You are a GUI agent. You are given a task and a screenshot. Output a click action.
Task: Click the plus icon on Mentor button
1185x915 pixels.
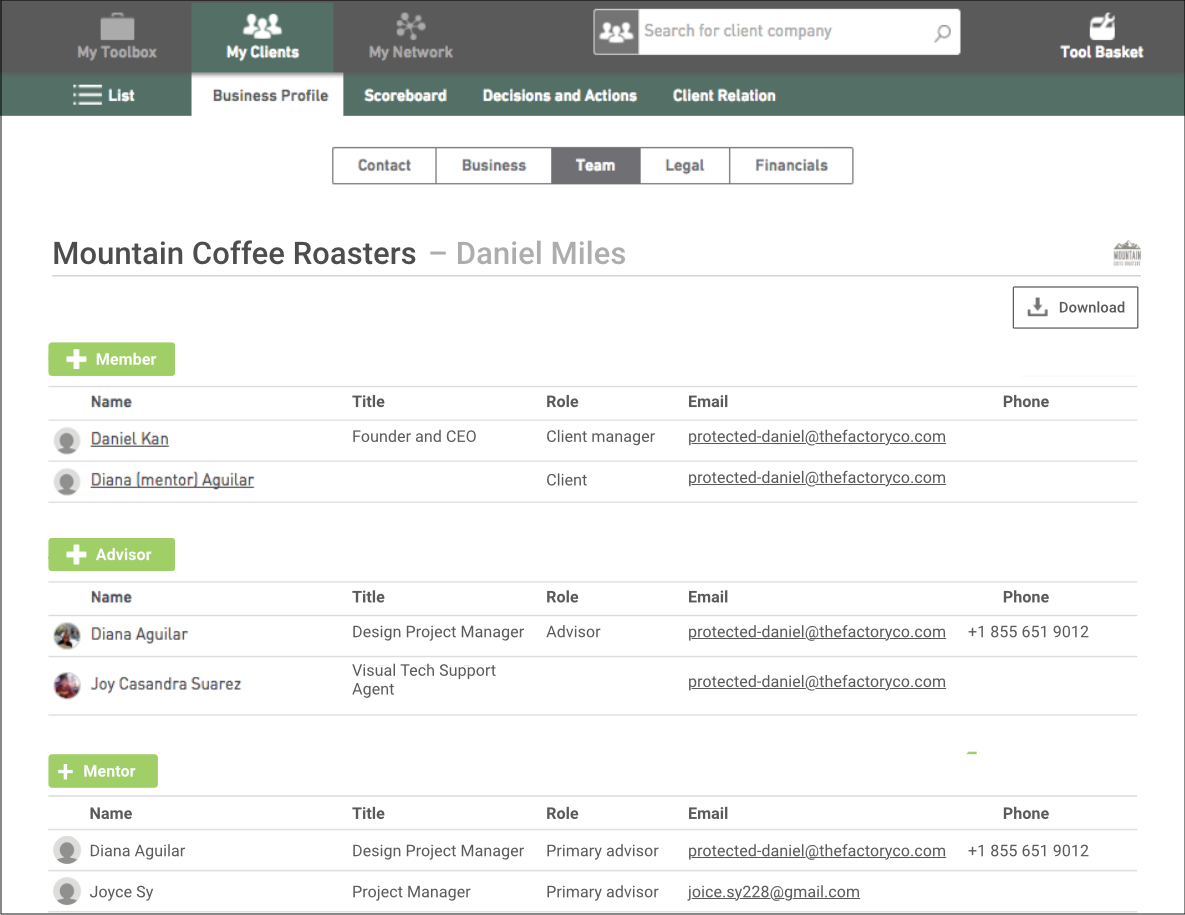click(x=66, y=771)
